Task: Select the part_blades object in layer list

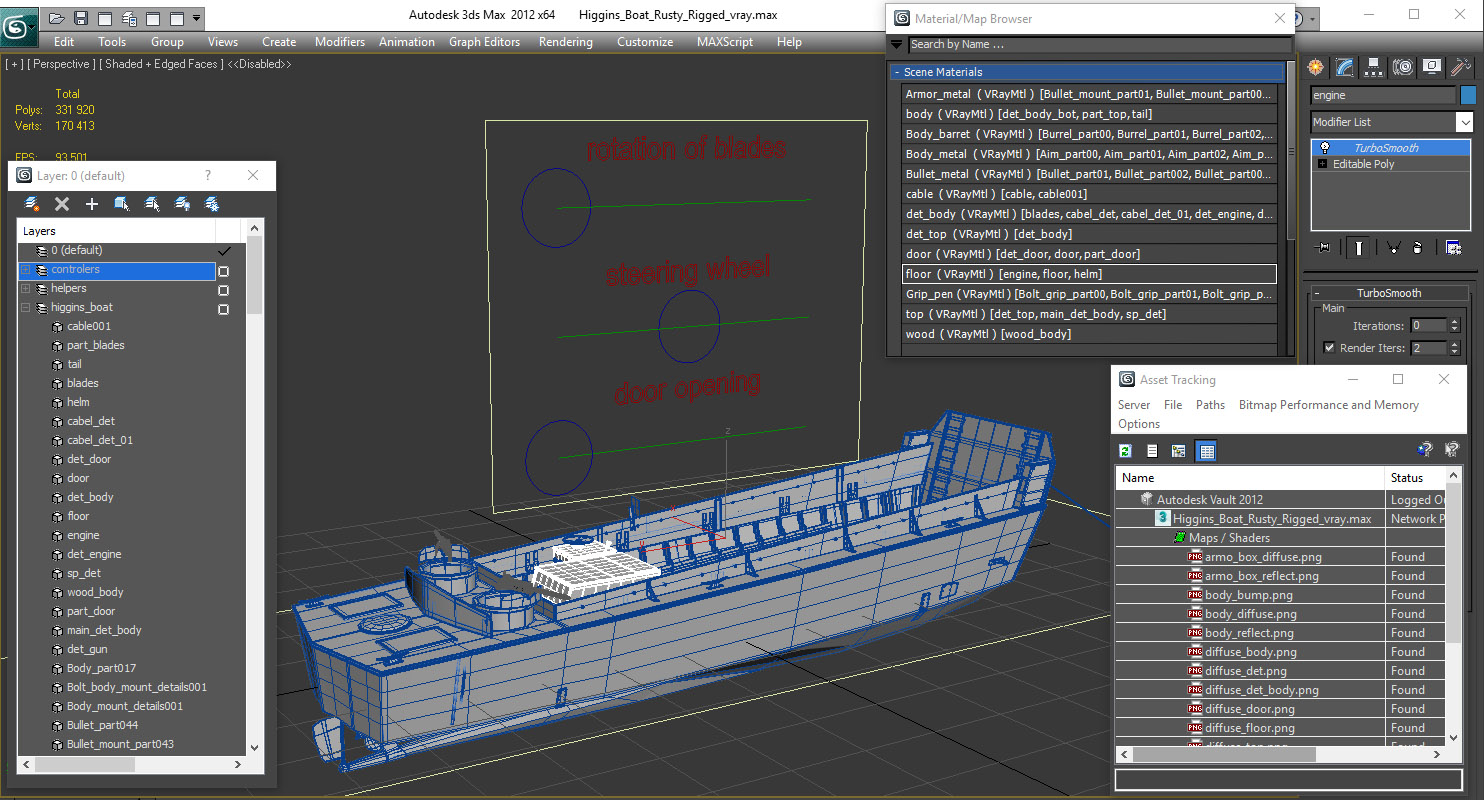Action: tap(96, 345)
